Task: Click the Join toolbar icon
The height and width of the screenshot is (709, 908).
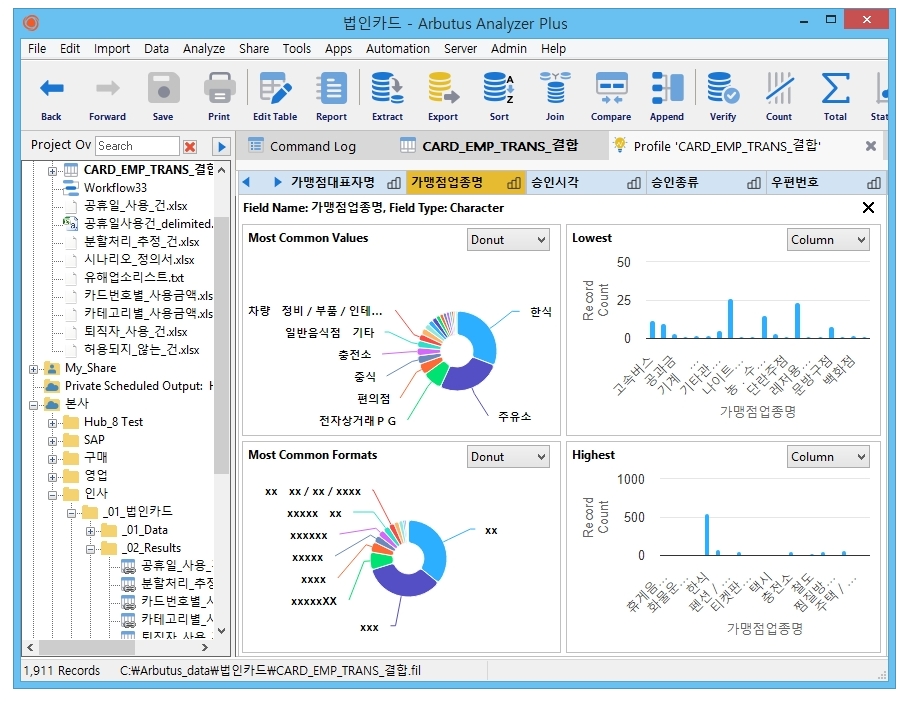Action: click(x=555, y=89)
